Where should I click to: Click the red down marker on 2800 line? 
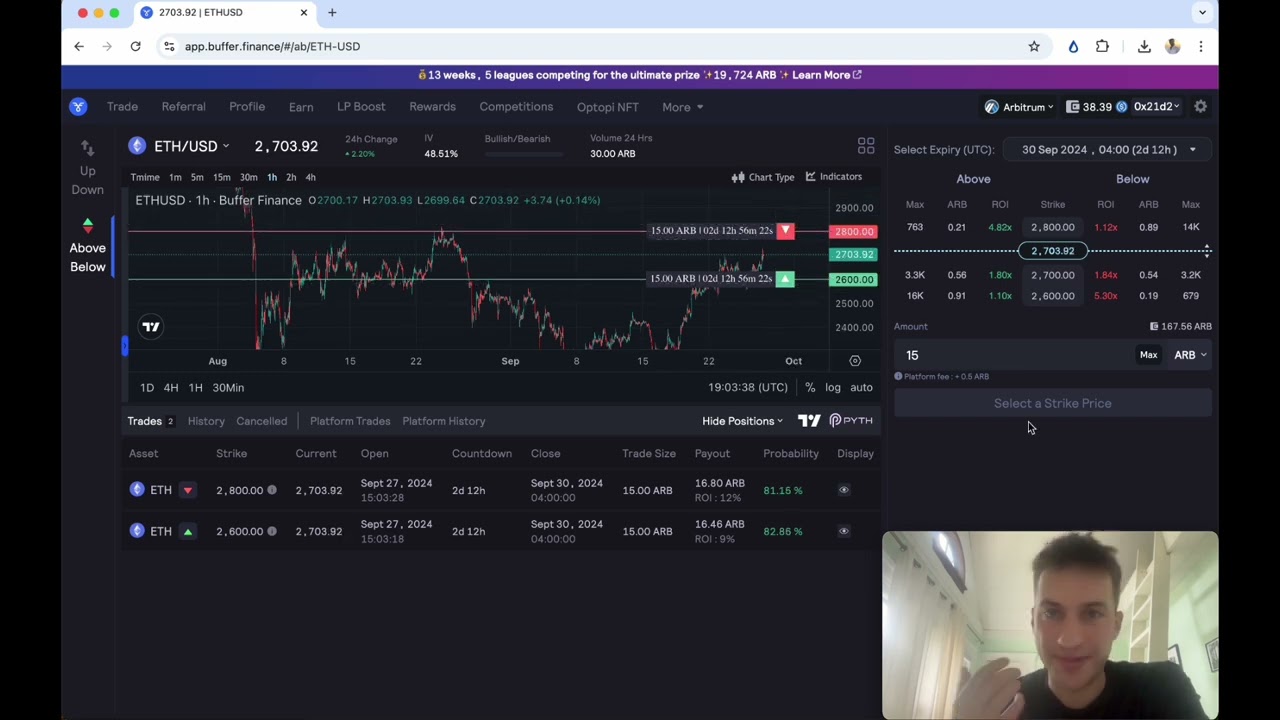pyautogui.click(x=785, y=231)
